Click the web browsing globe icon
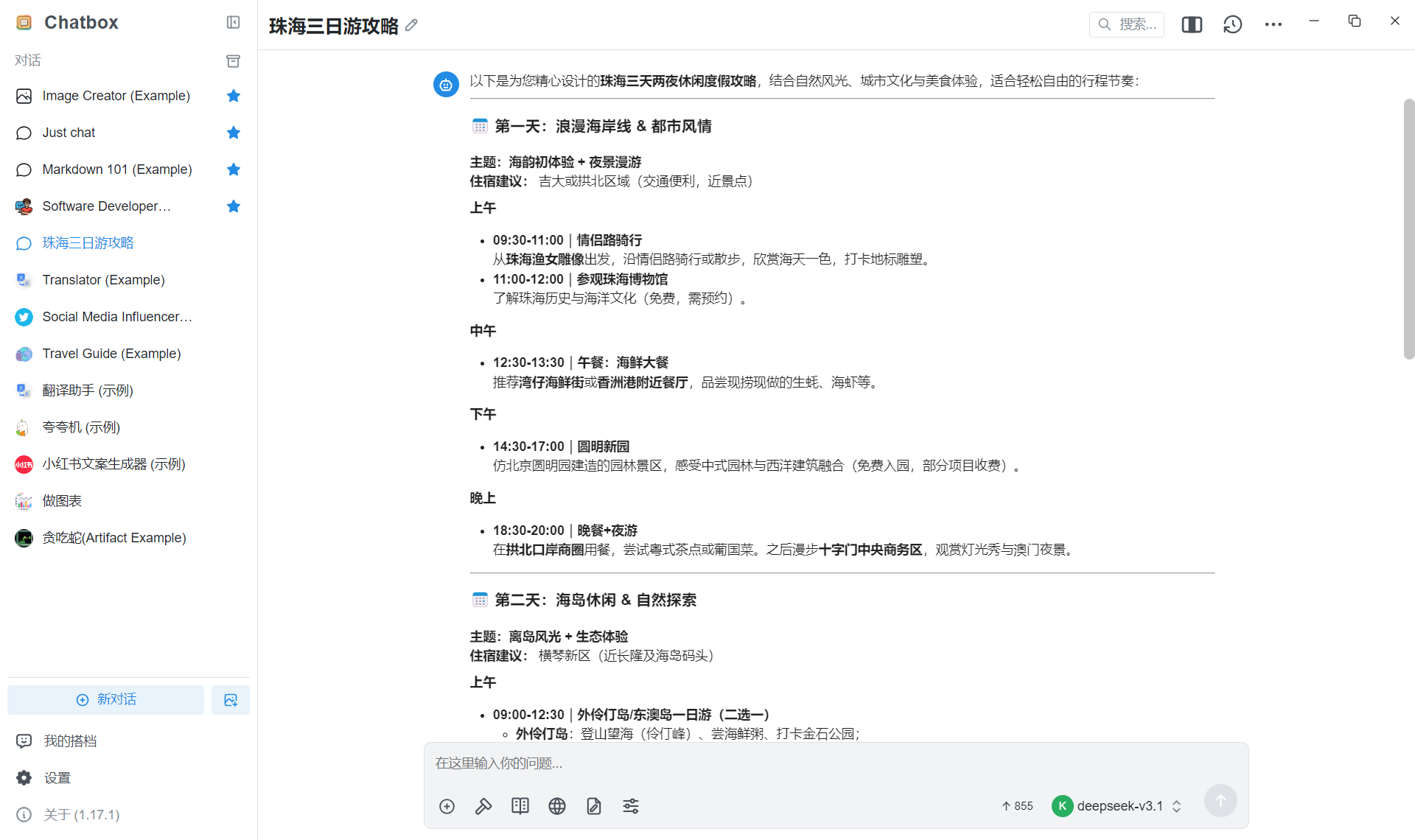1415x840 pixels. [557, 806]
